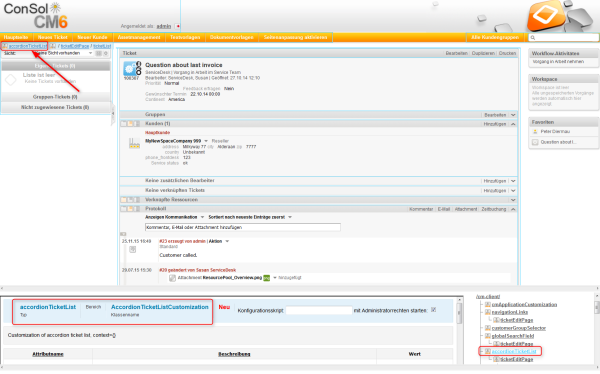This screenshot has width=600, height=374.
Task: Open the Textvorlagen menu item
Action: pyautogui.click(x=185, y=37)
